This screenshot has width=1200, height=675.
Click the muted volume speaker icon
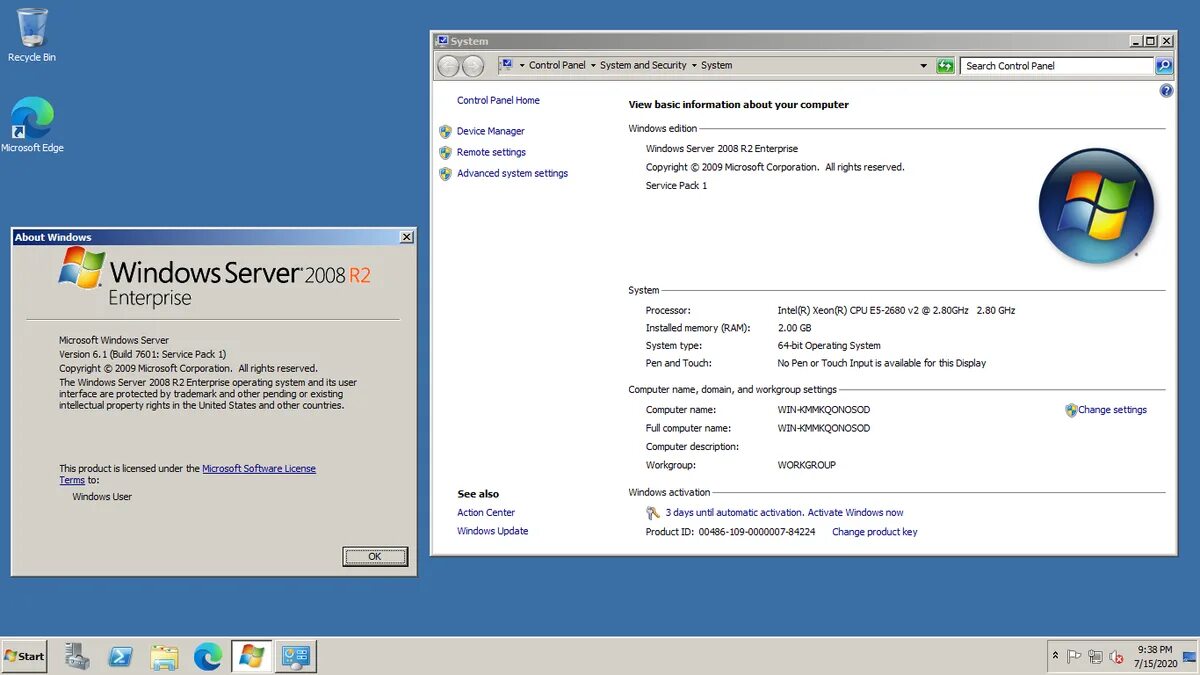[1116, 657]
